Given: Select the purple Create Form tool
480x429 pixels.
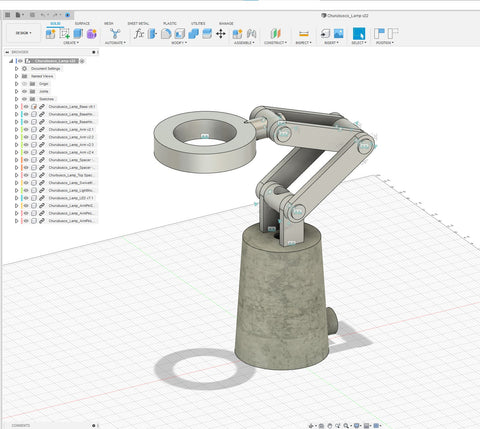Looking at the screenshot, I should pos(92,33).
